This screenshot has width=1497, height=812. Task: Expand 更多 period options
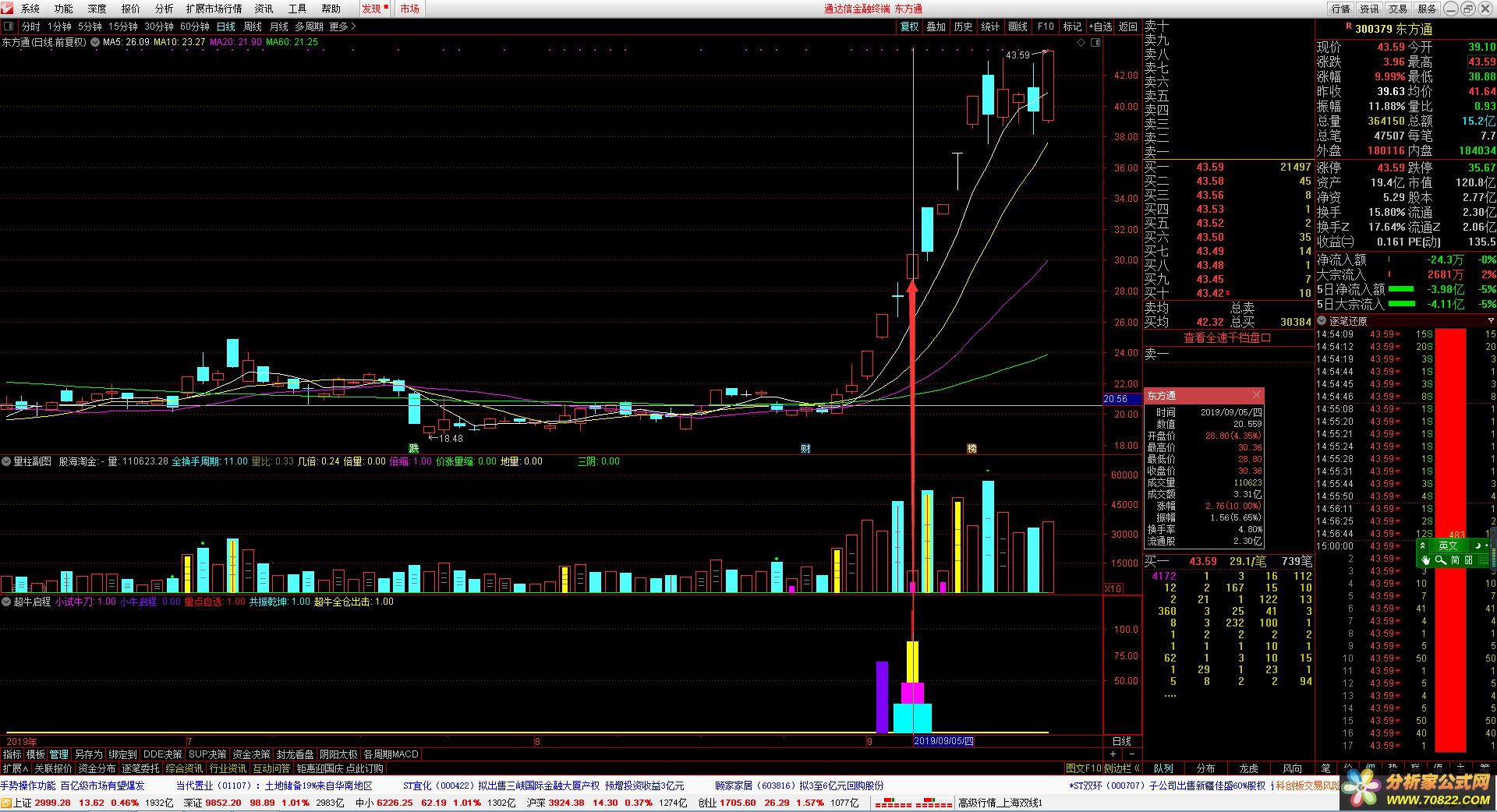[x=342, y=26]
